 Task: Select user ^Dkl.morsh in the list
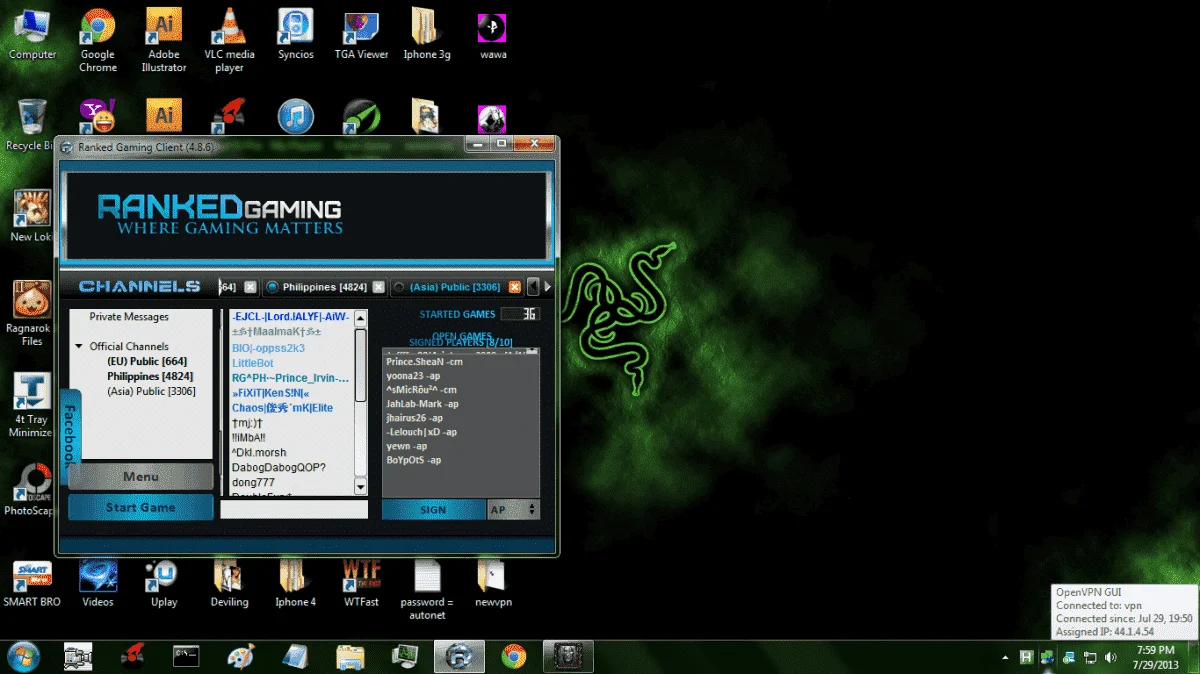click(258, 453)
